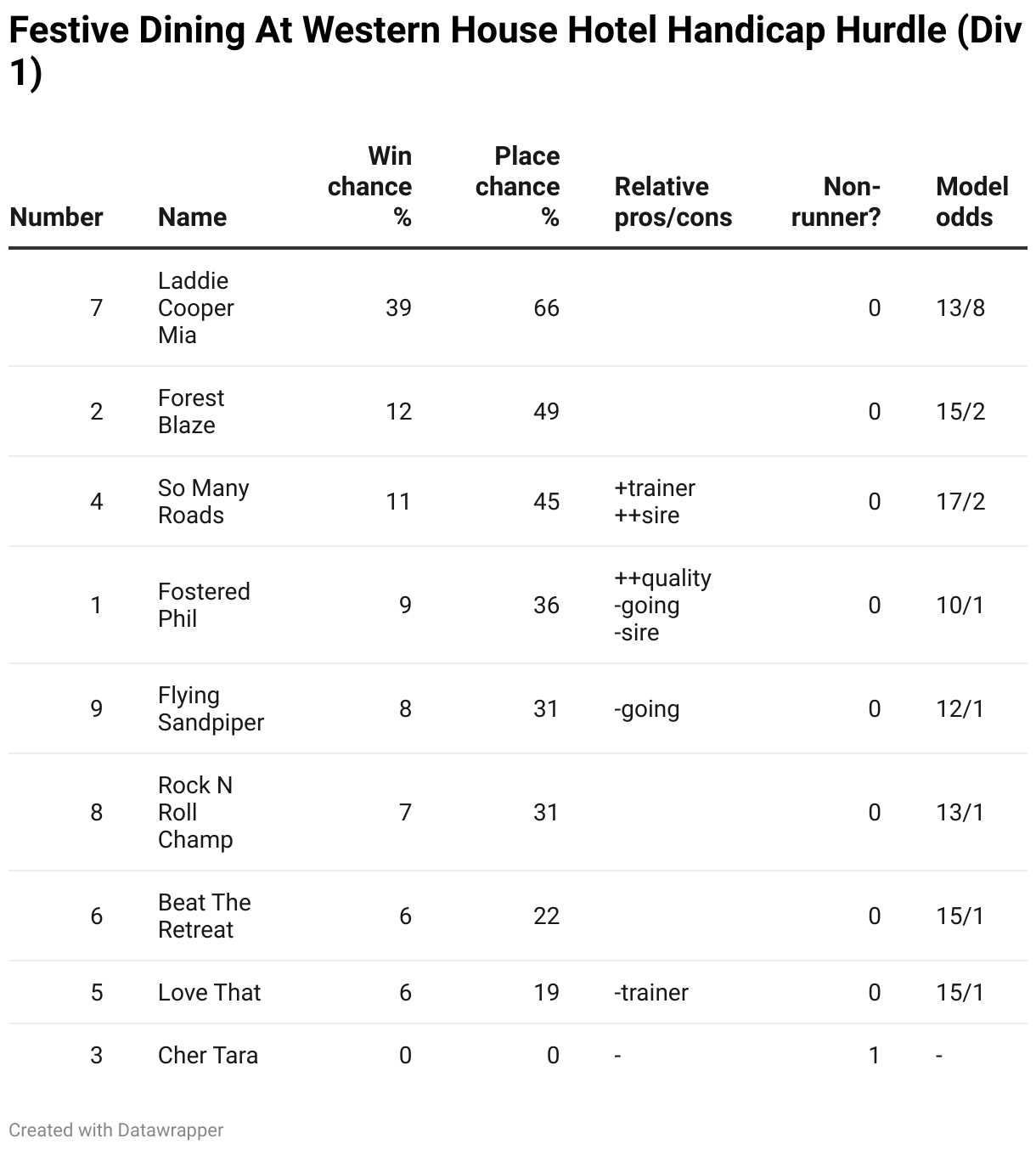This screenshot has width=1036, height=1150.
Task: Click the Love That horse name
Action: [209, 992]
